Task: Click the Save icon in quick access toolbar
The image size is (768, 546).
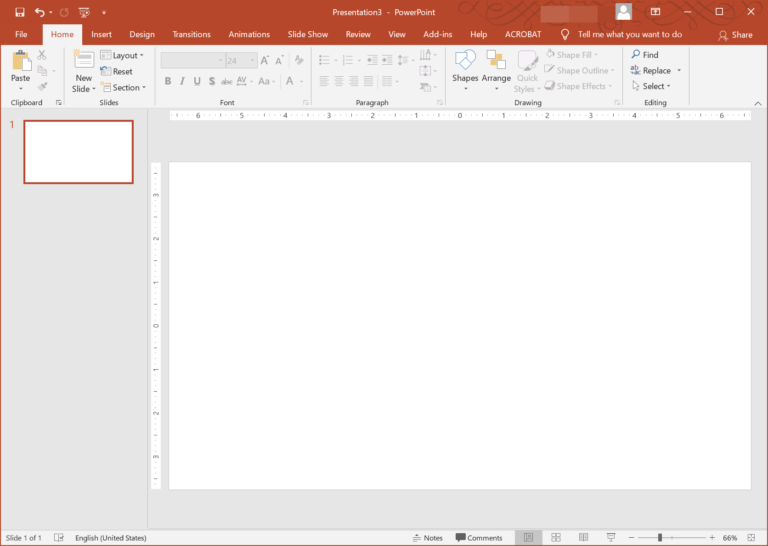Action: [x=19, y=12]
